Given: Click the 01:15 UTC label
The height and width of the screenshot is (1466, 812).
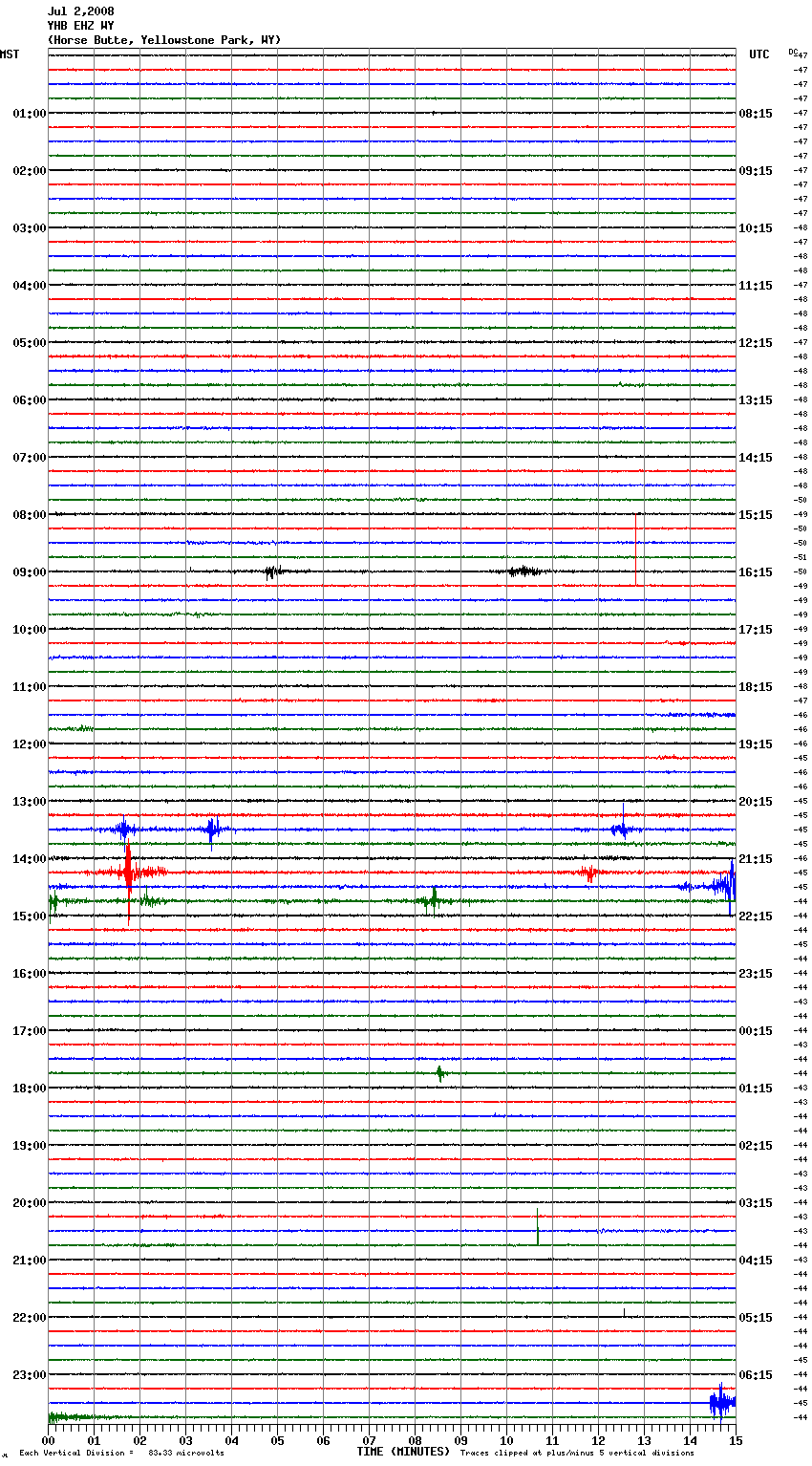Looking at the screenshot, I should (756, 1089).
